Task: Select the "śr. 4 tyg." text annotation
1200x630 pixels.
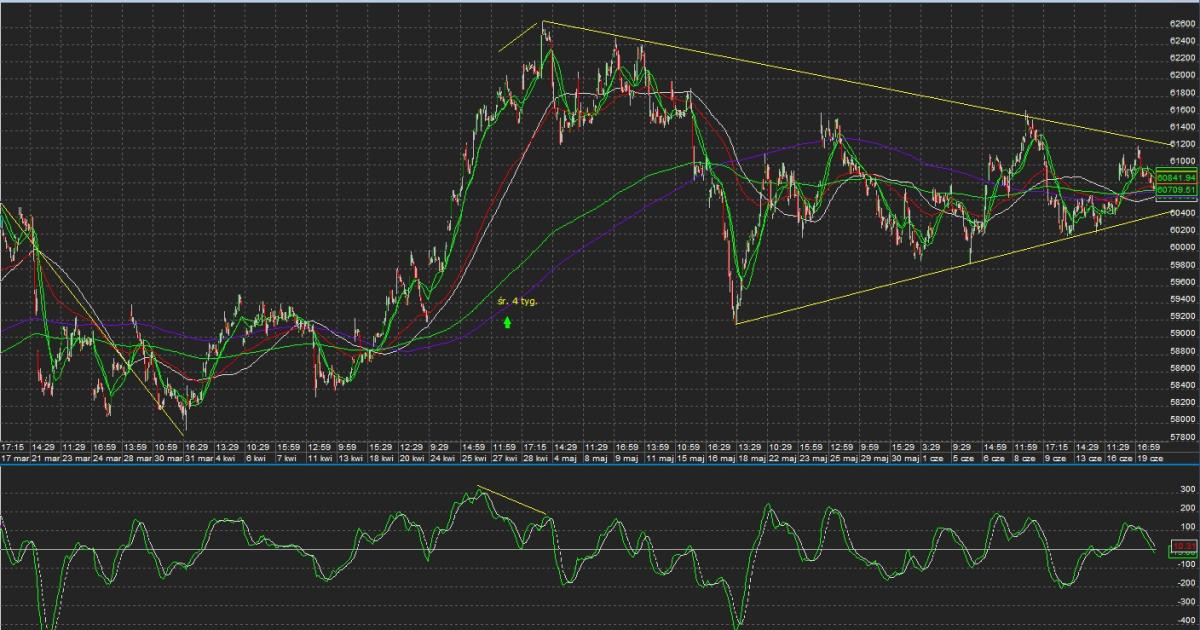Action: [x=518, y=300]
